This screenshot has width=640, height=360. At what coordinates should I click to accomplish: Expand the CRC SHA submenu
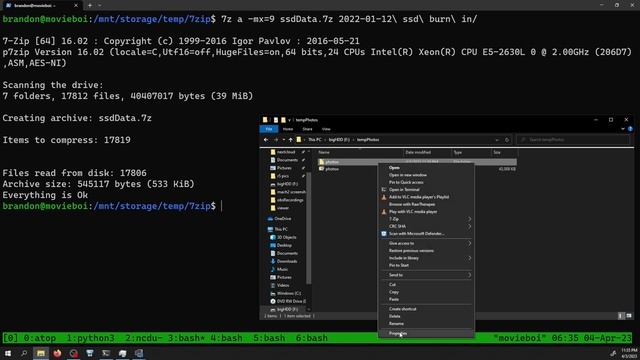[x=469, y=226]
